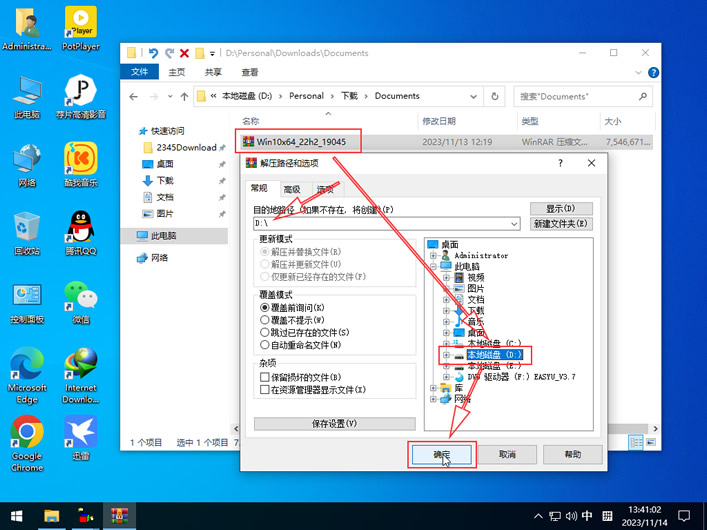This screenshot has height=530, width=707.
Task: Open the 网络 desktop icon
Action: click(x=27, y=165)
